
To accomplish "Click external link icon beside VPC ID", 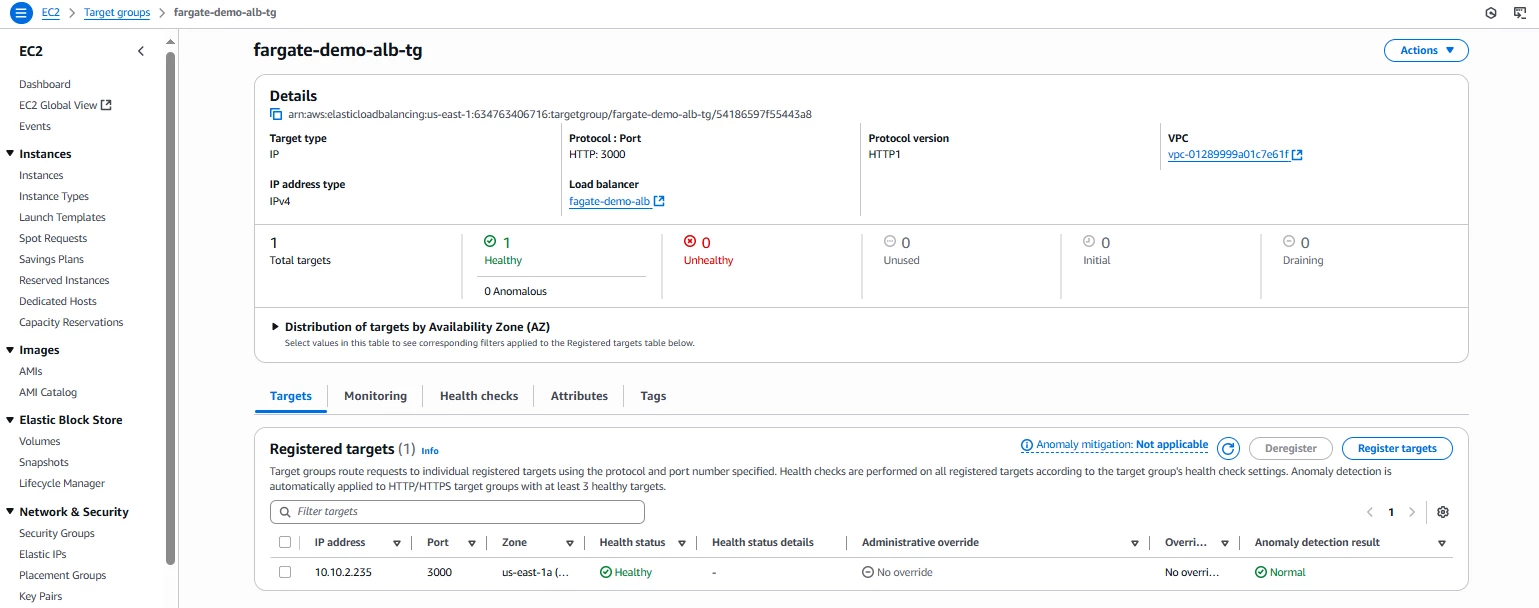I will click(x=1297, y=155).
